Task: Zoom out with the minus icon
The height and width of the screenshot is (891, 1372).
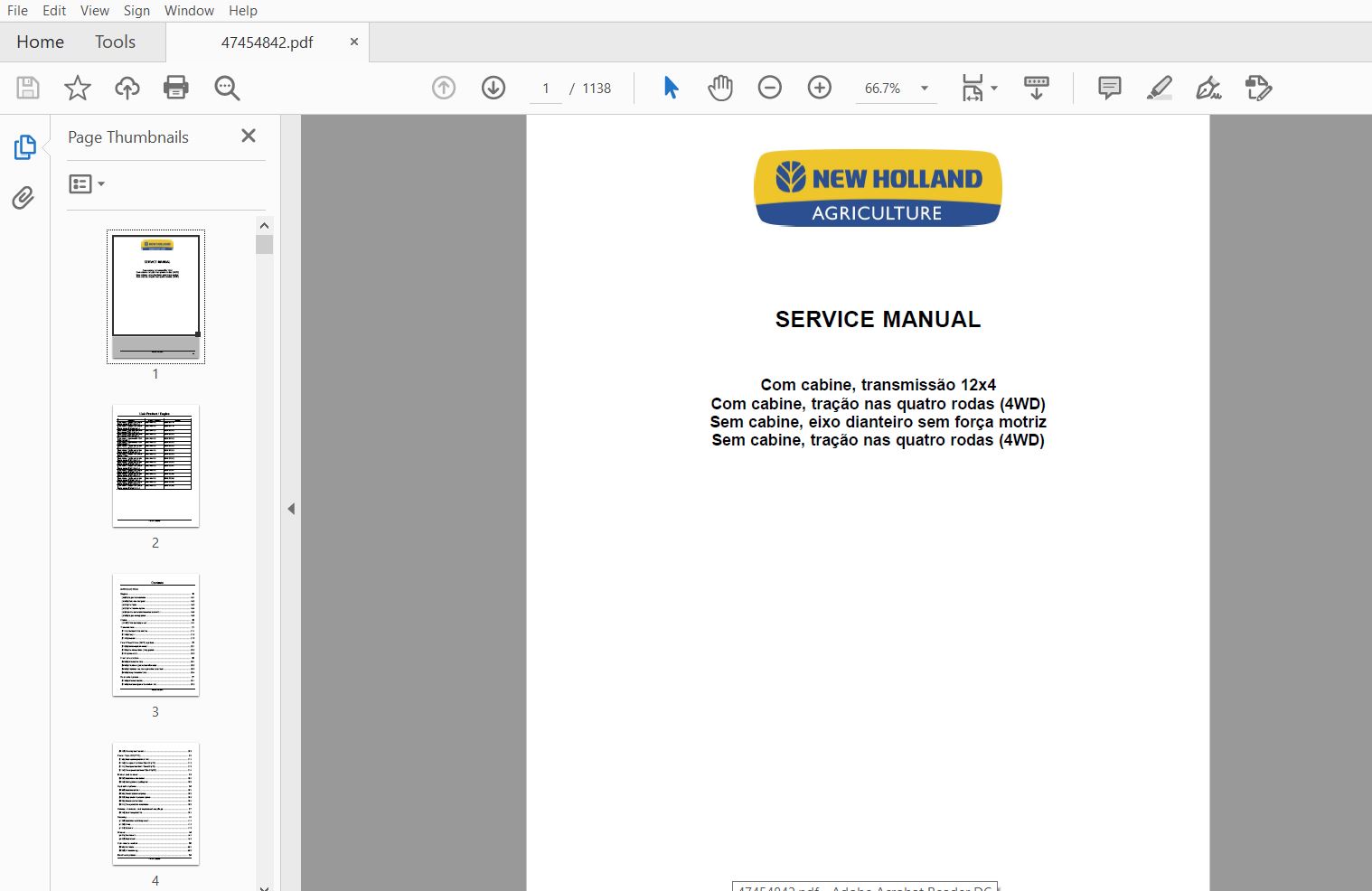Action: point(770,88)
